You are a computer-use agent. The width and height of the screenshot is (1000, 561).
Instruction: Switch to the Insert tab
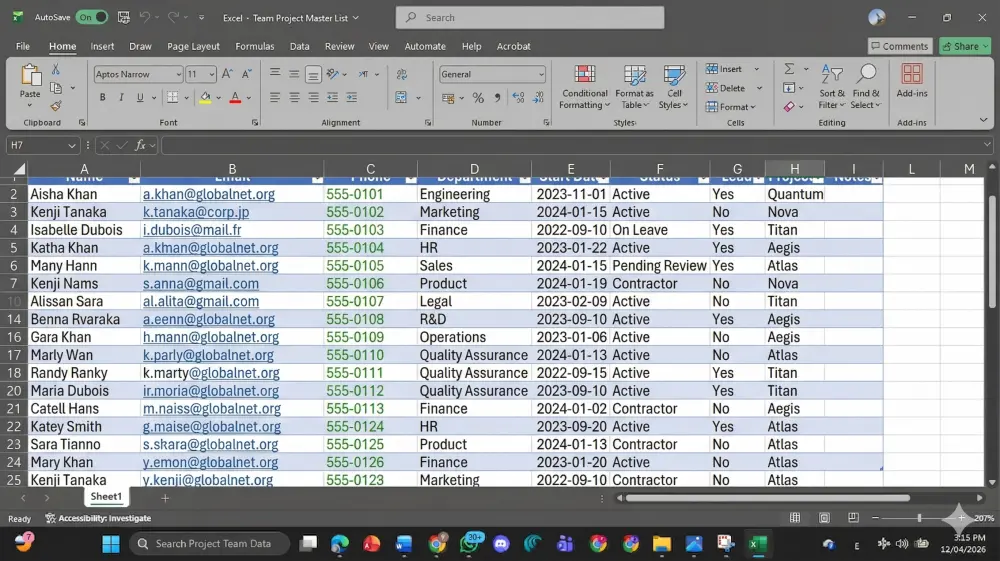[102, 46]
